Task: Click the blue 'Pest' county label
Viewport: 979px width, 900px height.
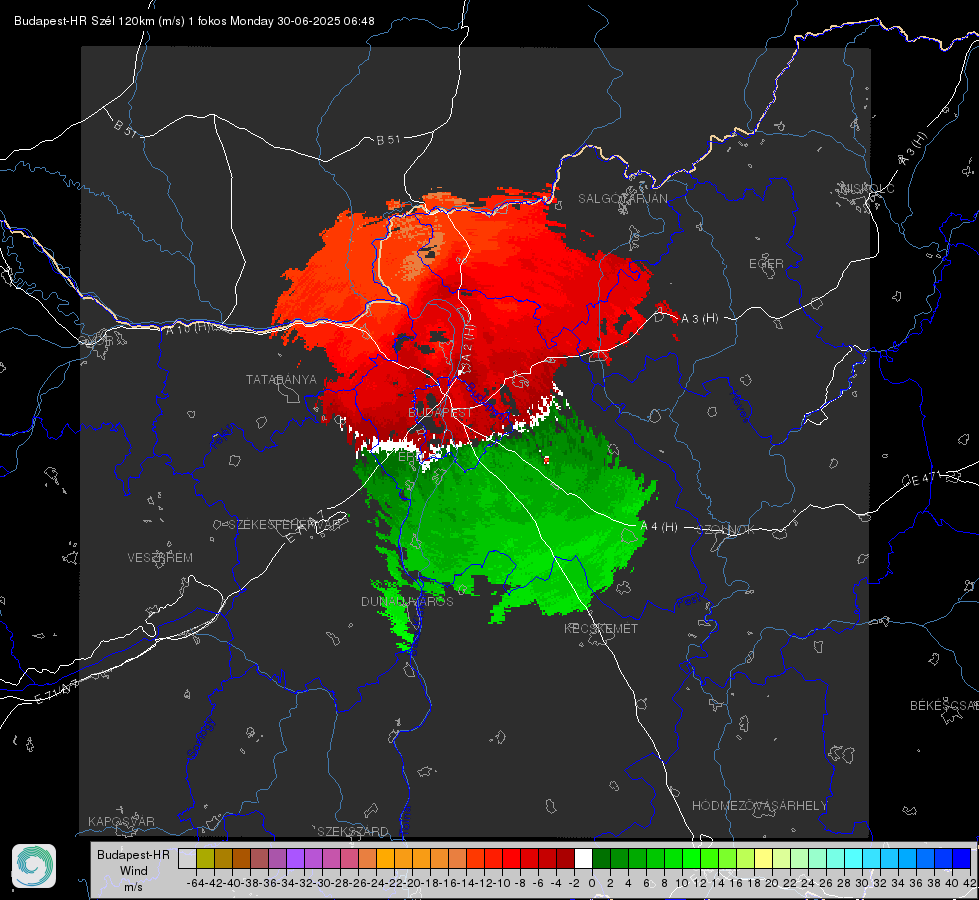Action: coord(689,602)
